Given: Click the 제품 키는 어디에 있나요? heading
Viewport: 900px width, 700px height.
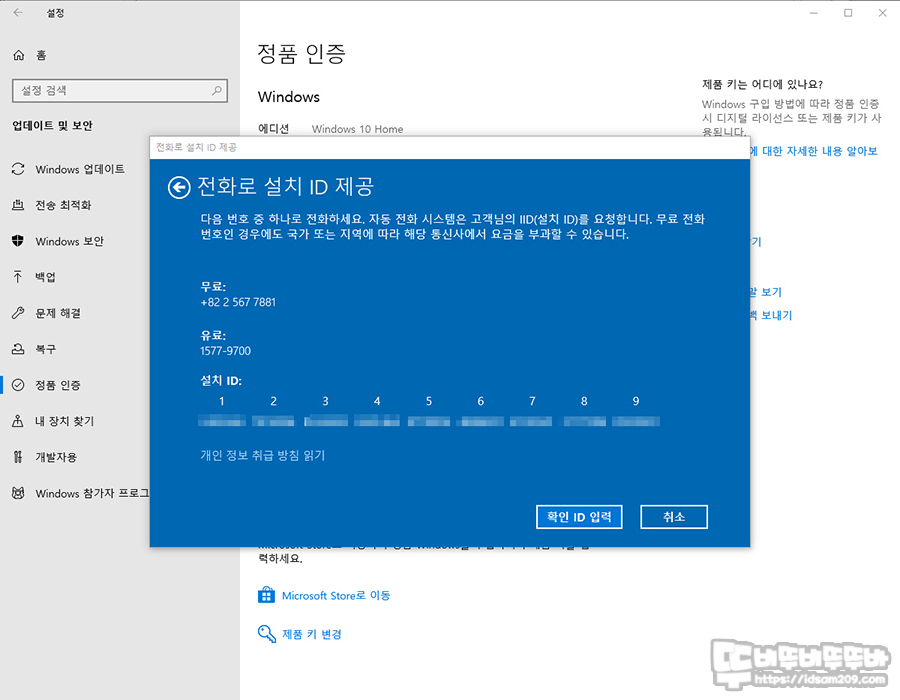Looking at the screenshot, I should click(762, 84).
